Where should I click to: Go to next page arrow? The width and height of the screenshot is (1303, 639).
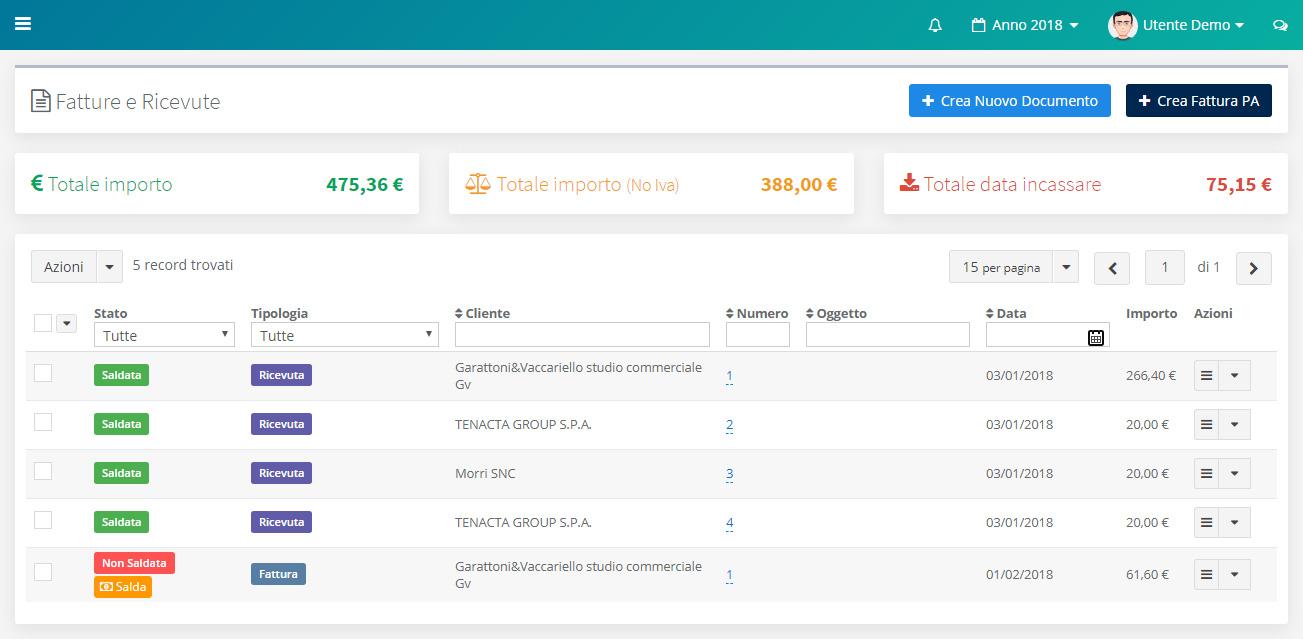(1254, 268)
